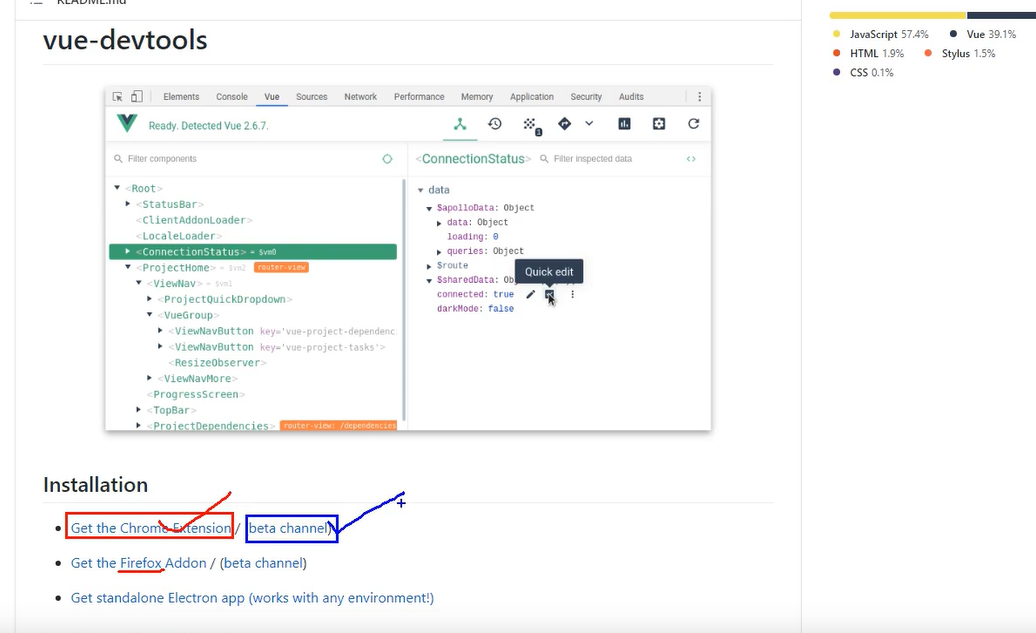Image resolution: width=1036 pixels, height=633 pixels.
Task: Open the Routing diamond arrow icon
Action: pyautogui.click(x=564, y=124)
